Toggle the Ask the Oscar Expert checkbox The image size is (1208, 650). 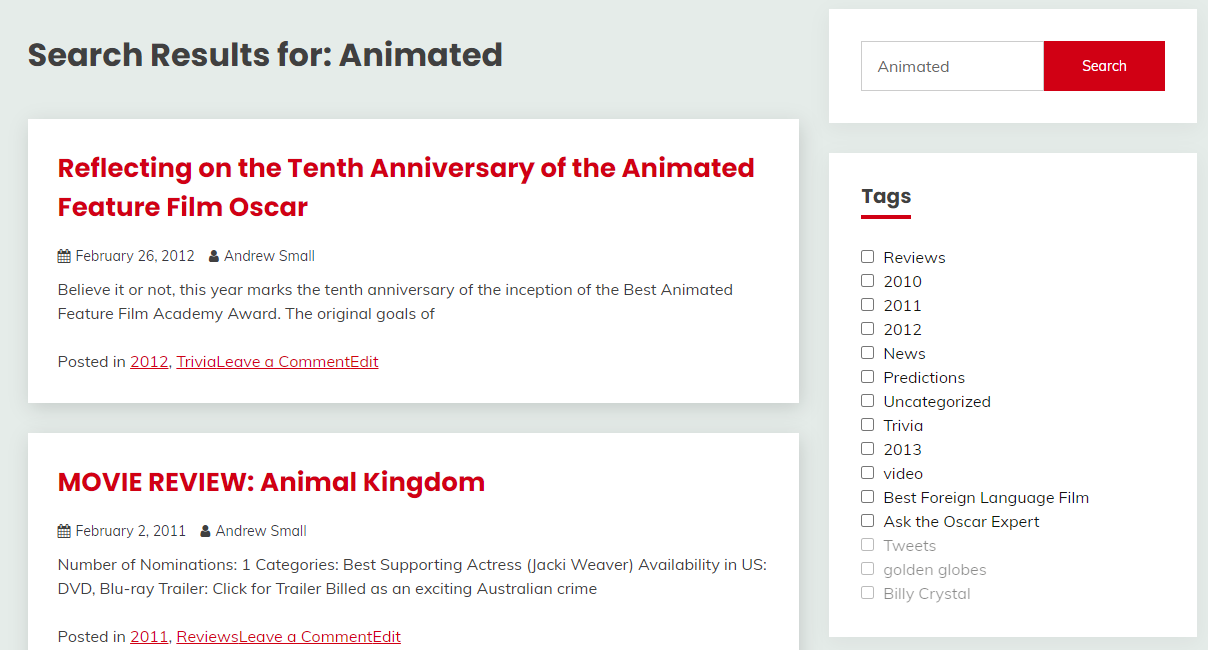868,521
